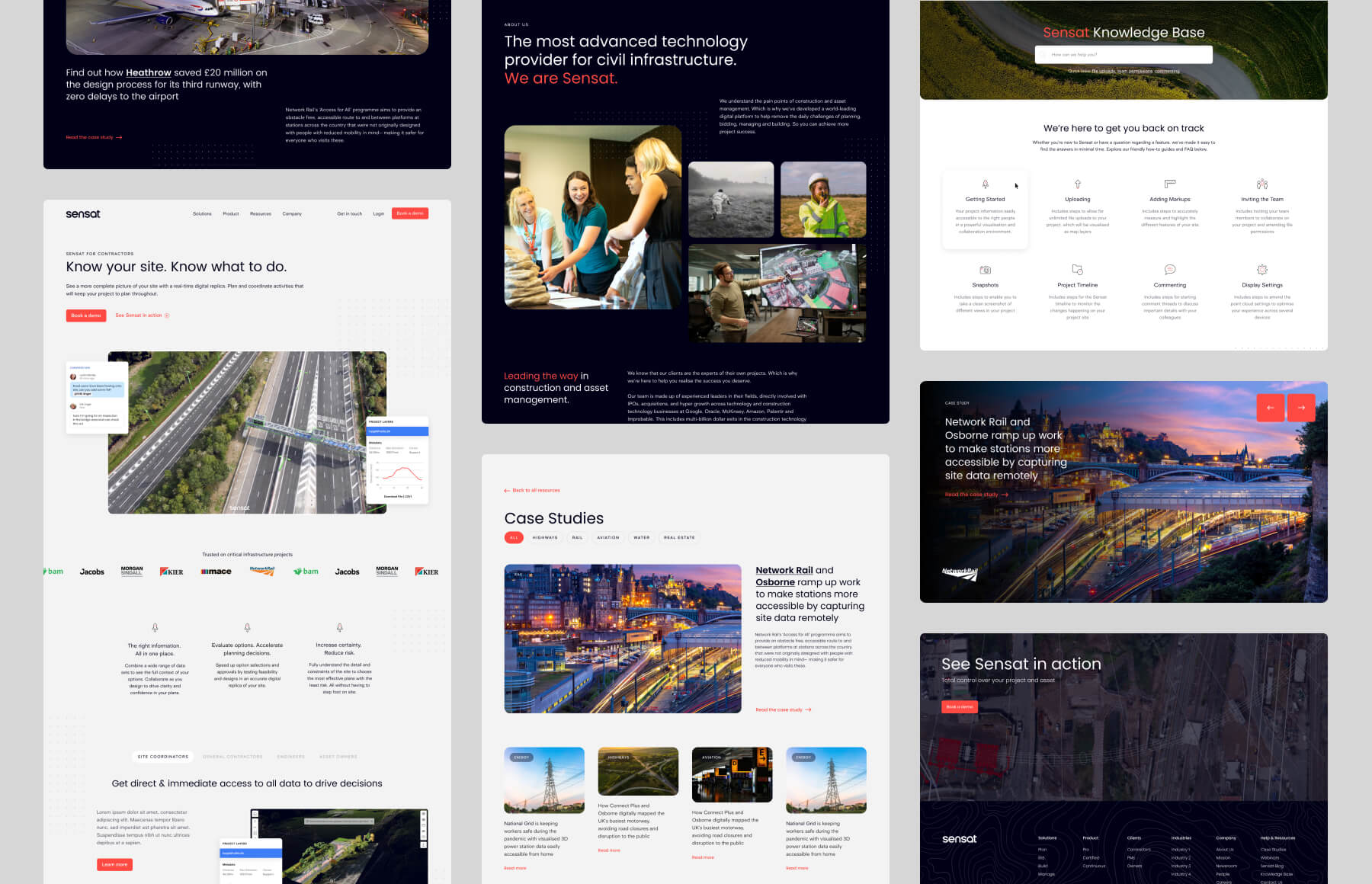
Task: Click the Knowledge Base search field
Action: click(x=1124, y=55)
